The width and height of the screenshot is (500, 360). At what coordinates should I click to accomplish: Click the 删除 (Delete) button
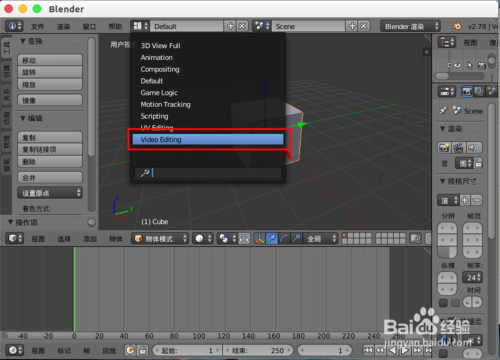click(x=50, y=162)
